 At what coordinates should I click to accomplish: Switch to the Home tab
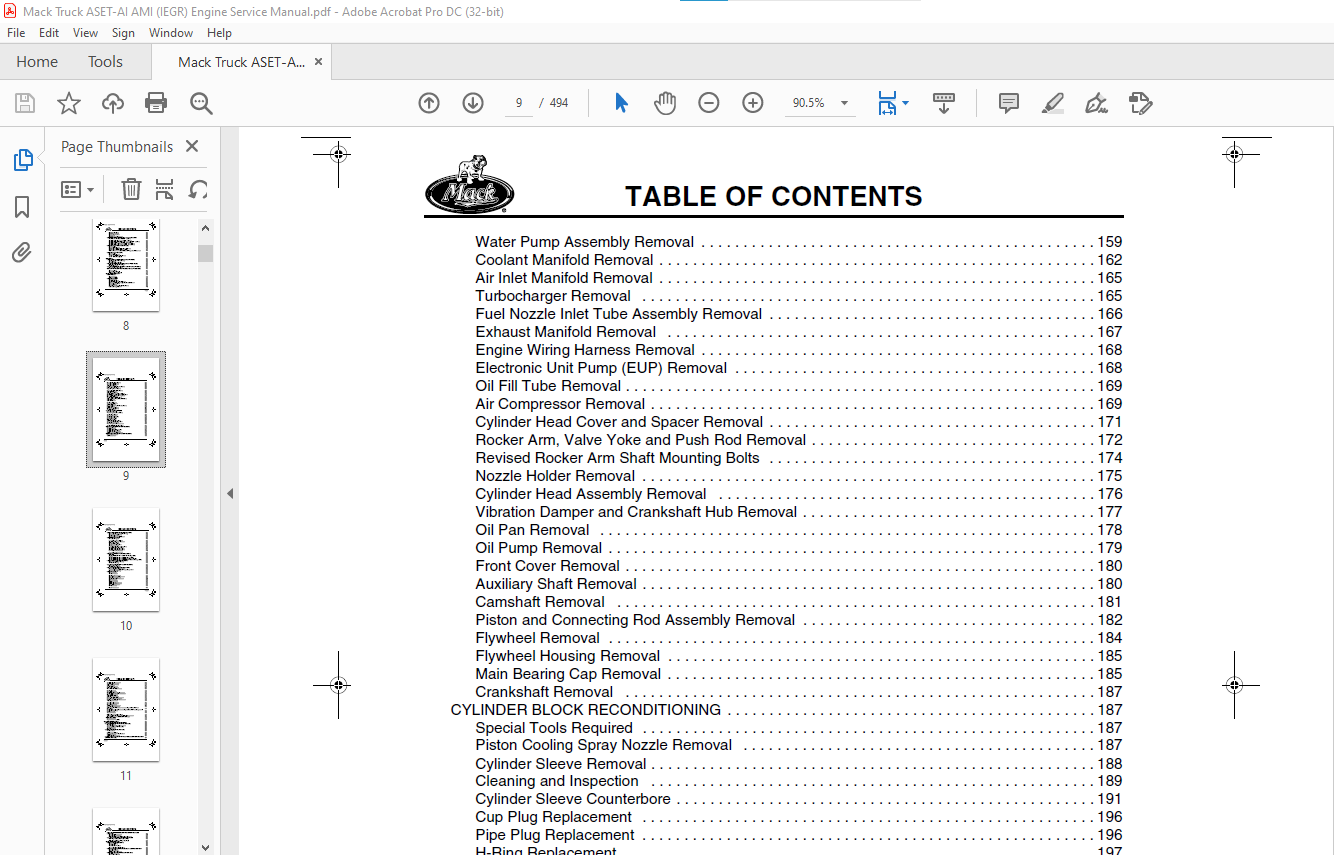[x=37, y=62]
